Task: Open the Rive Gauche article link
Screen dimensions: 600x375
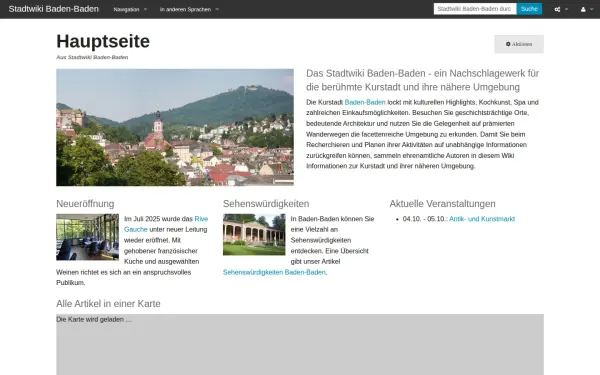Action: (x=166, y=224)
